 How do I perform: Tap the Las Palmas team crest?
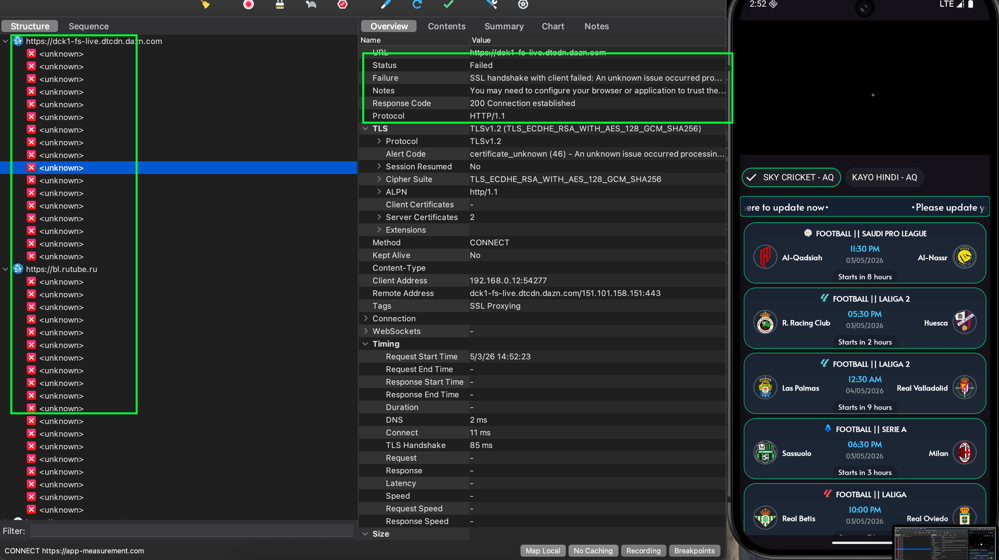765,387
